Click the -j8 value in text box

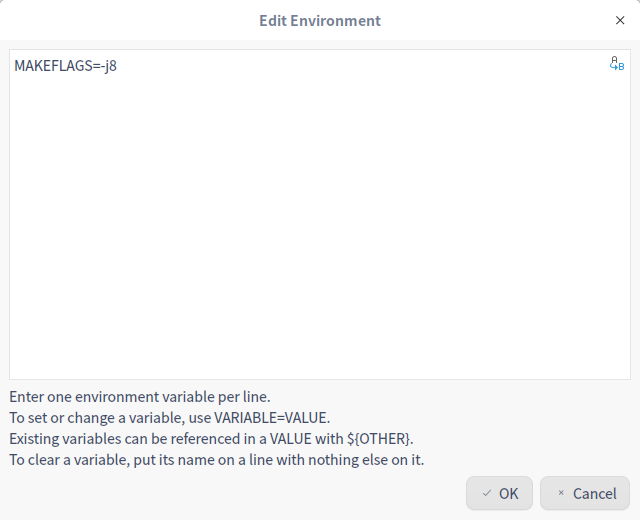pos(107,67)
